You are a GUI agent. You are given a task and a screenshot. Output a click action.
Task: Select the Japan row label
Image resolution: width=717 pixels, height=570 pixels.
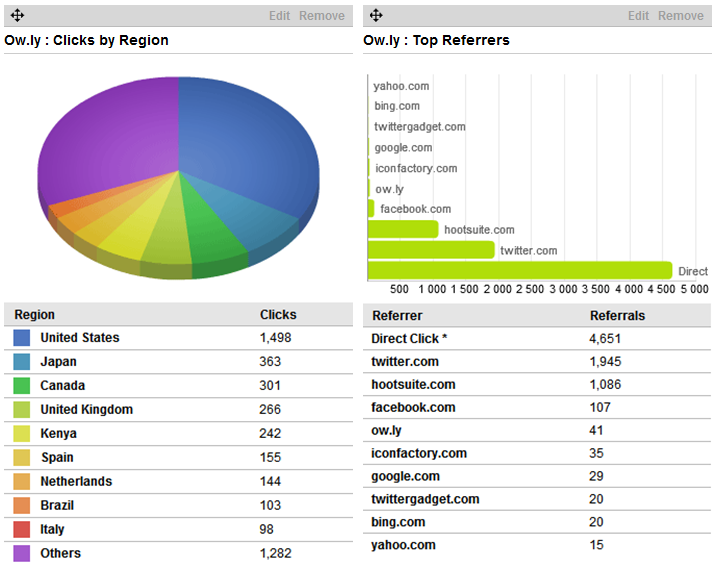(x=59, y=362)
